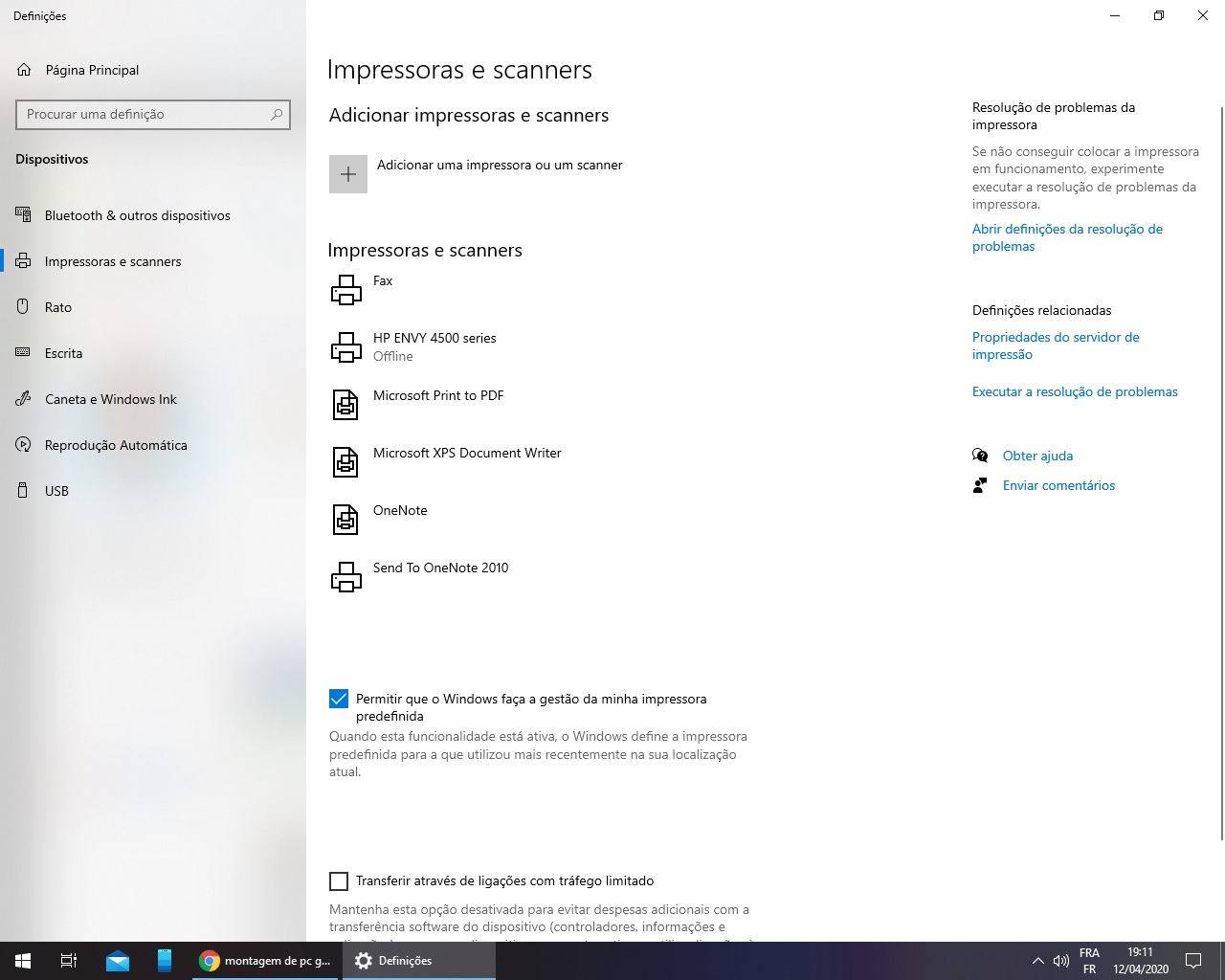Click the Fax printer icon

346,289
